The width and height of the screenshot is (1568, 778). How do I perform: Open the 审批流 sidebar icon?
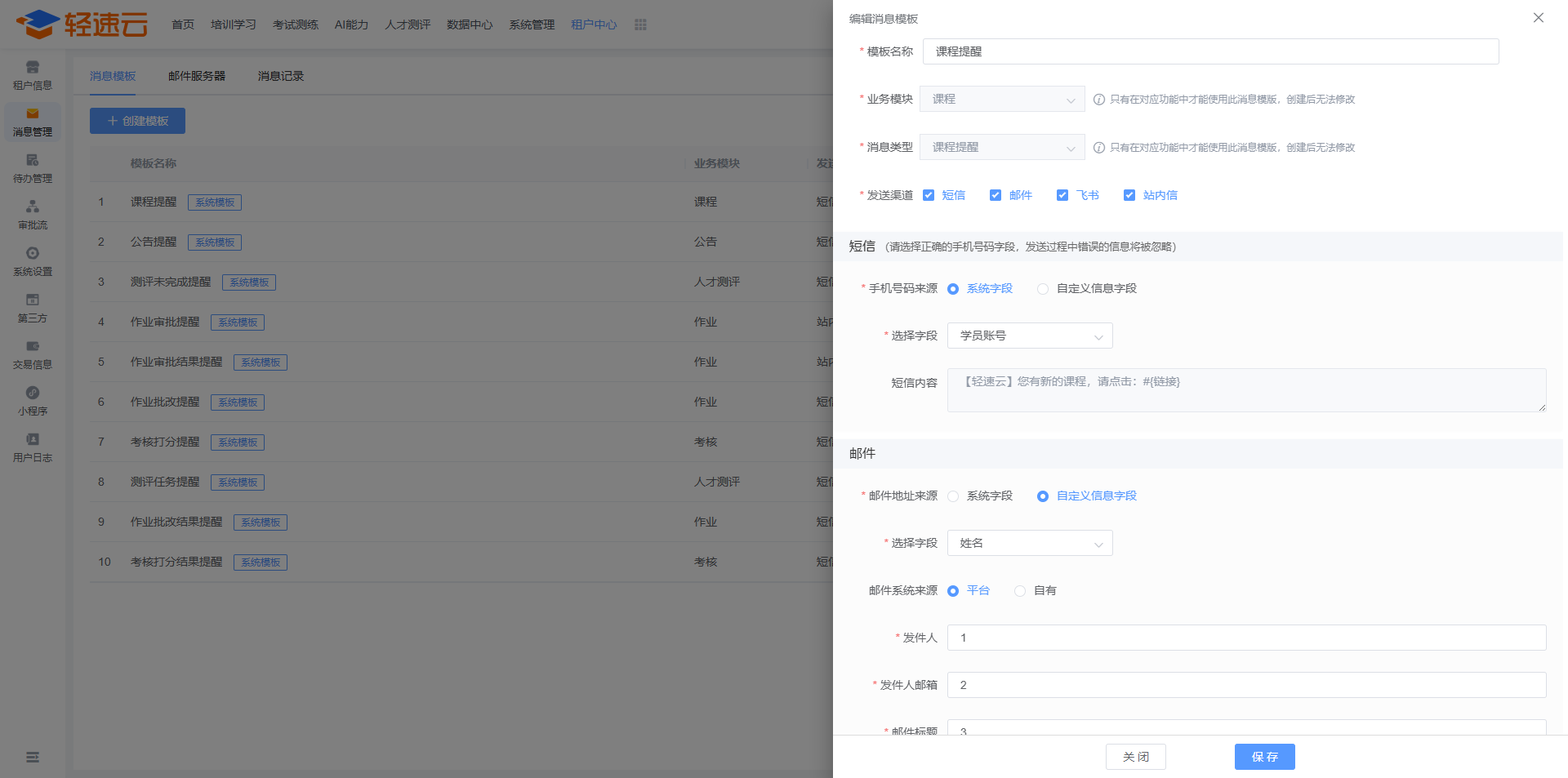pos(33,208)
